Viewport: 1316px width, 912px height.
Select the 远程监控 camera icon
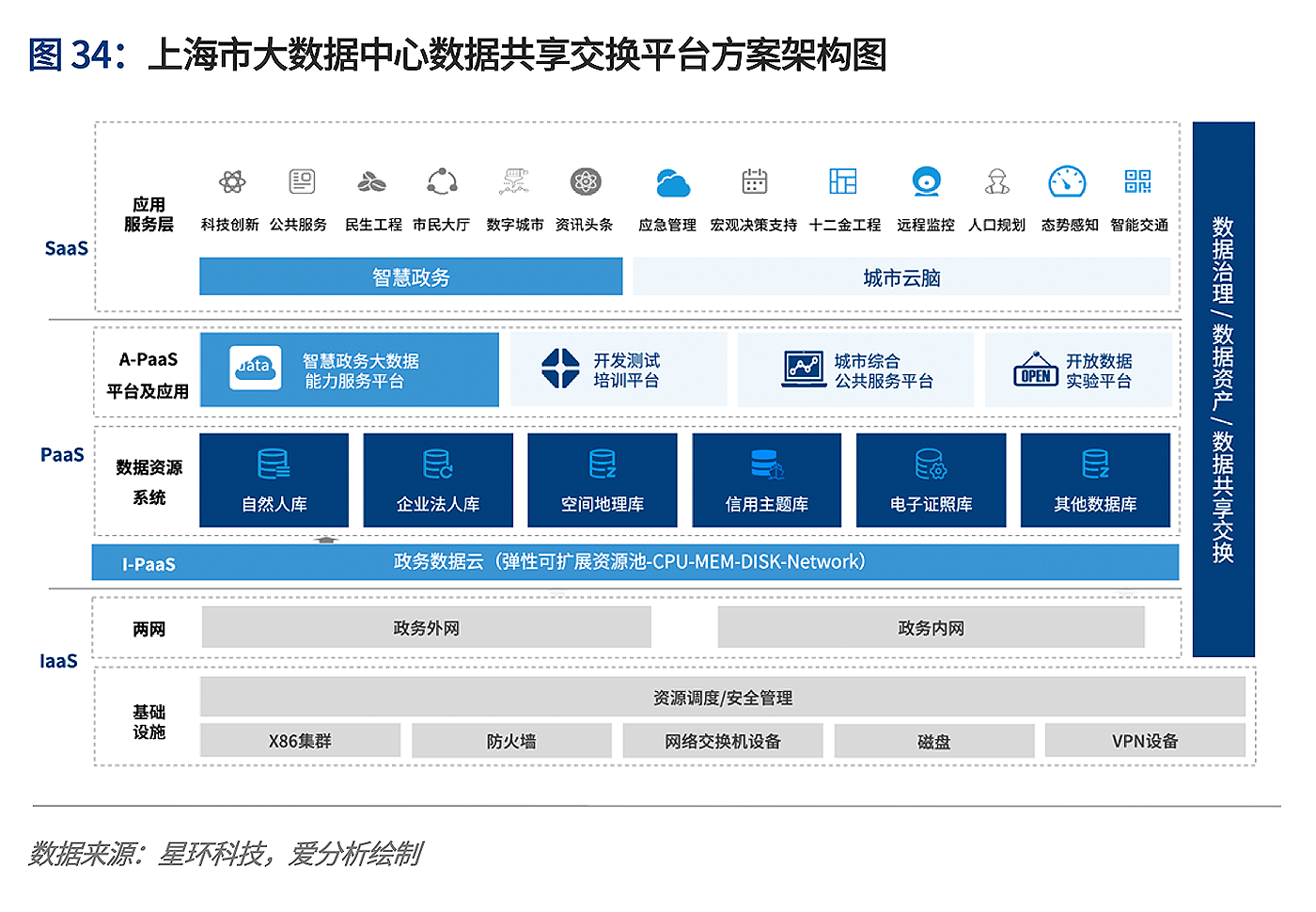coord(927,181)
